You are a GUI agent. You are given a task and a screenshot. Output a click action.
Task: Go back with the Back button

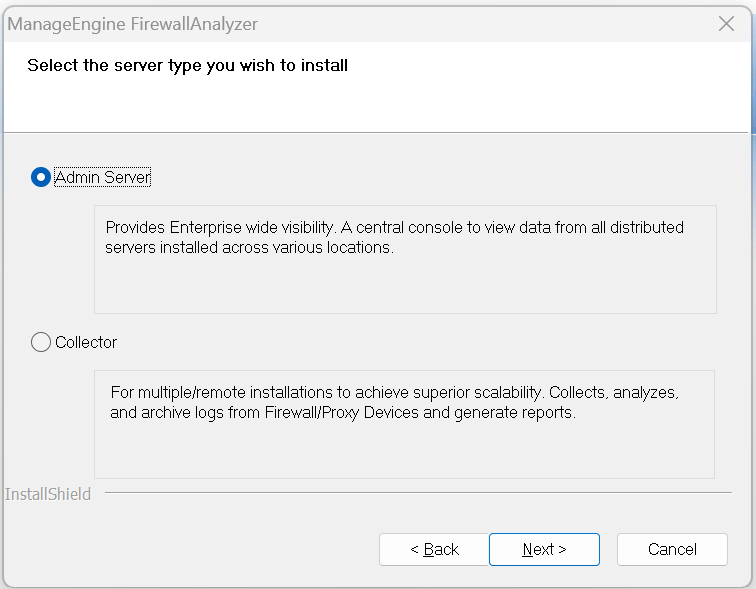pos(434,549)
